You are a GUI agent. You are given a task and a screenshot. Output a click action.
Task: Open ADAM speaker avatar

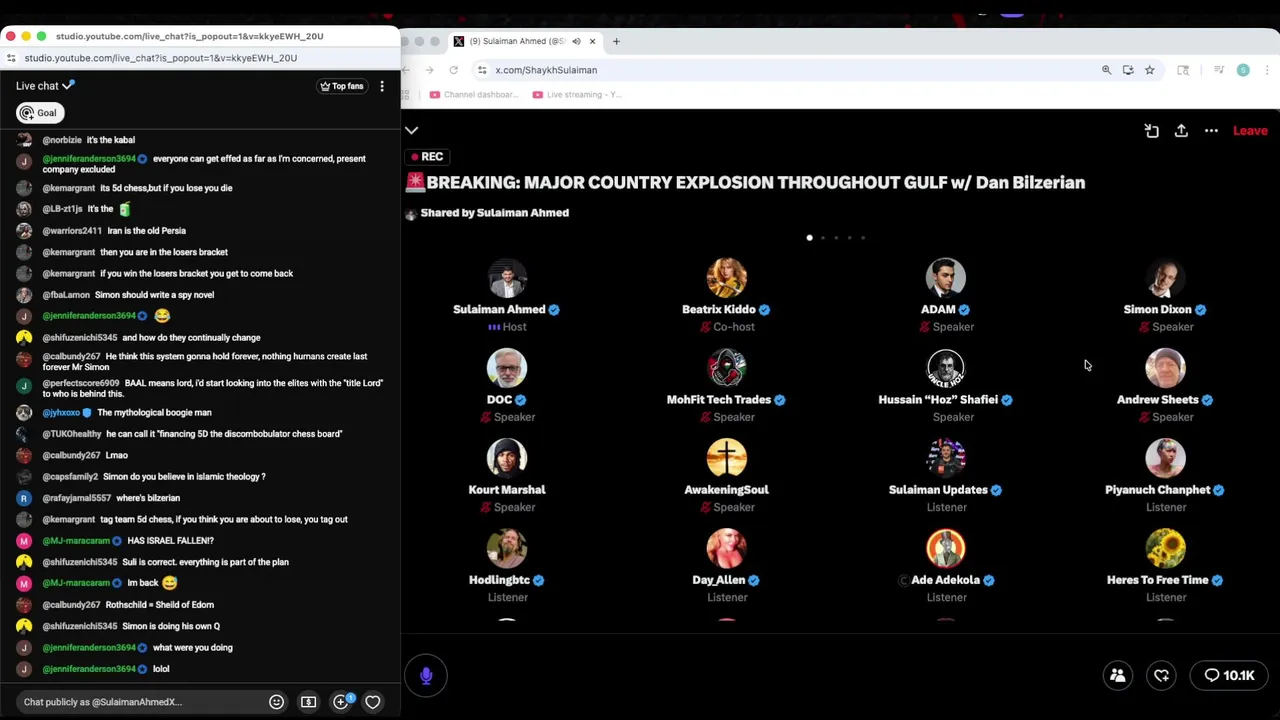coord(946,278)
